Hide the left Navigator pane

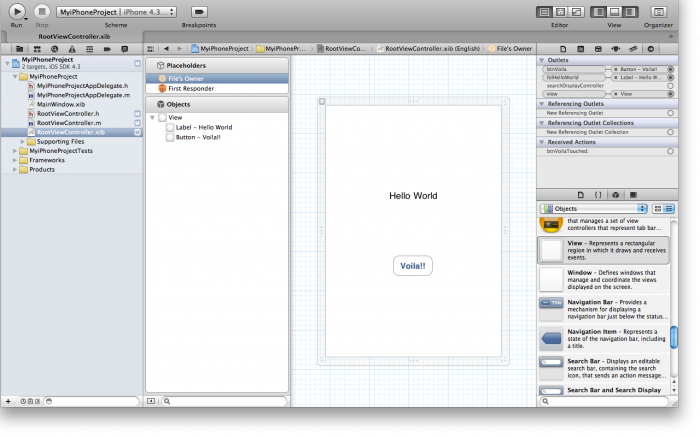599,11
